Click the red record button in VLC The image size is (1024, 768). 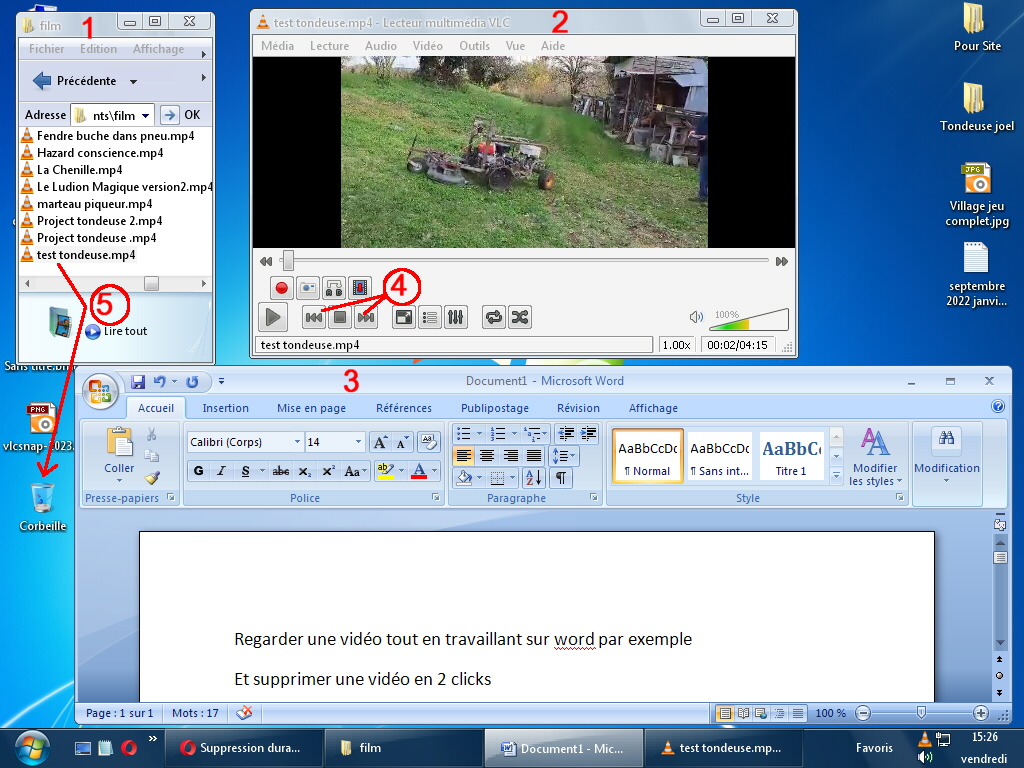pyautogui.click(x=281, y=287)
